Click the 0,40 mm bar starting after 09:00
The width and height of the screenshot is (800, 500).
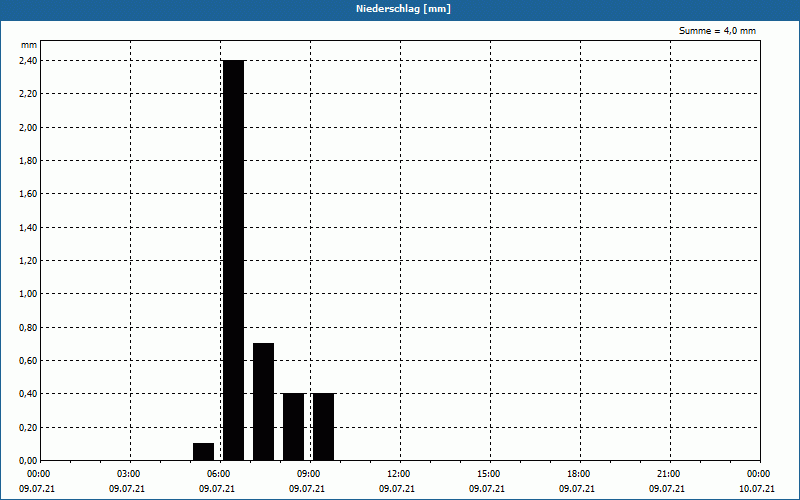point(323,427)
